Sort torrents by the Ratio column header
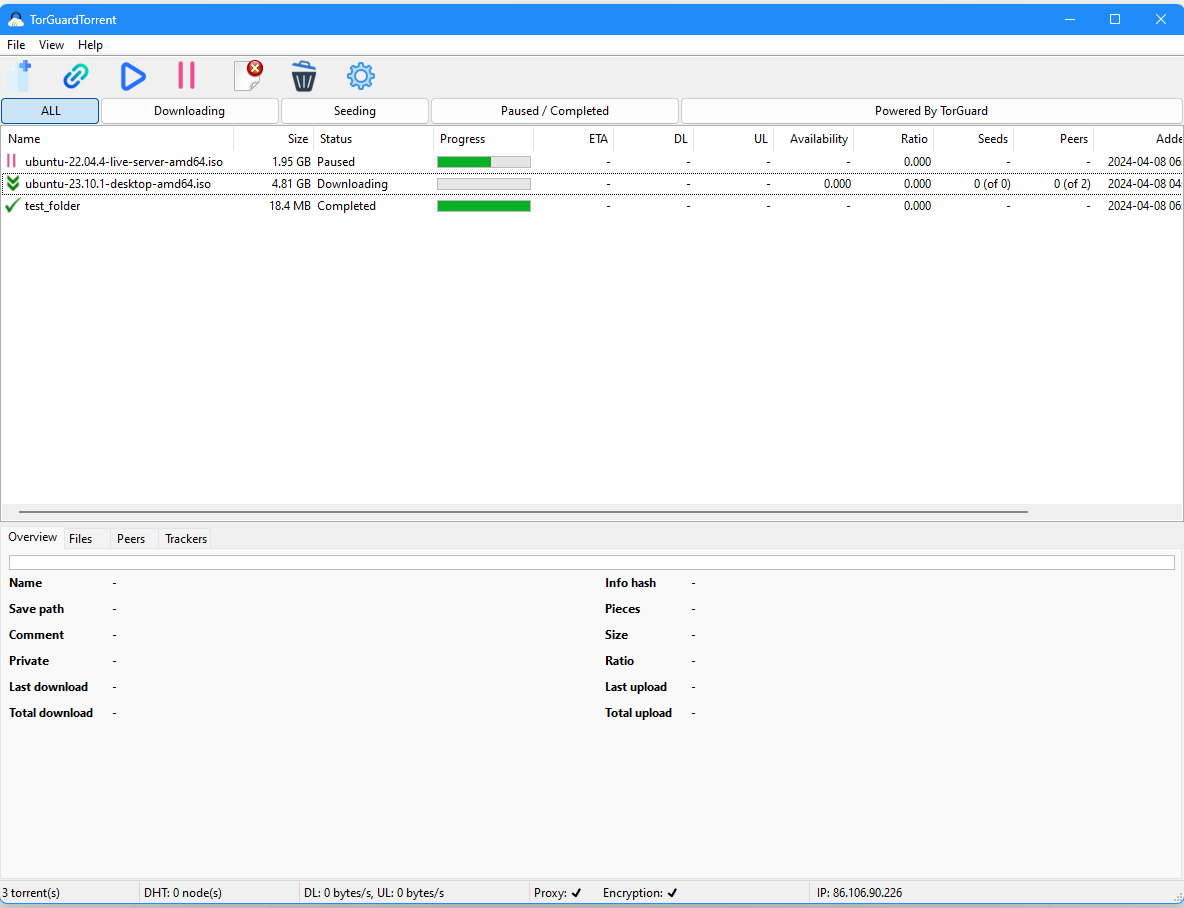1184x908 pixels. pos(913,139)
